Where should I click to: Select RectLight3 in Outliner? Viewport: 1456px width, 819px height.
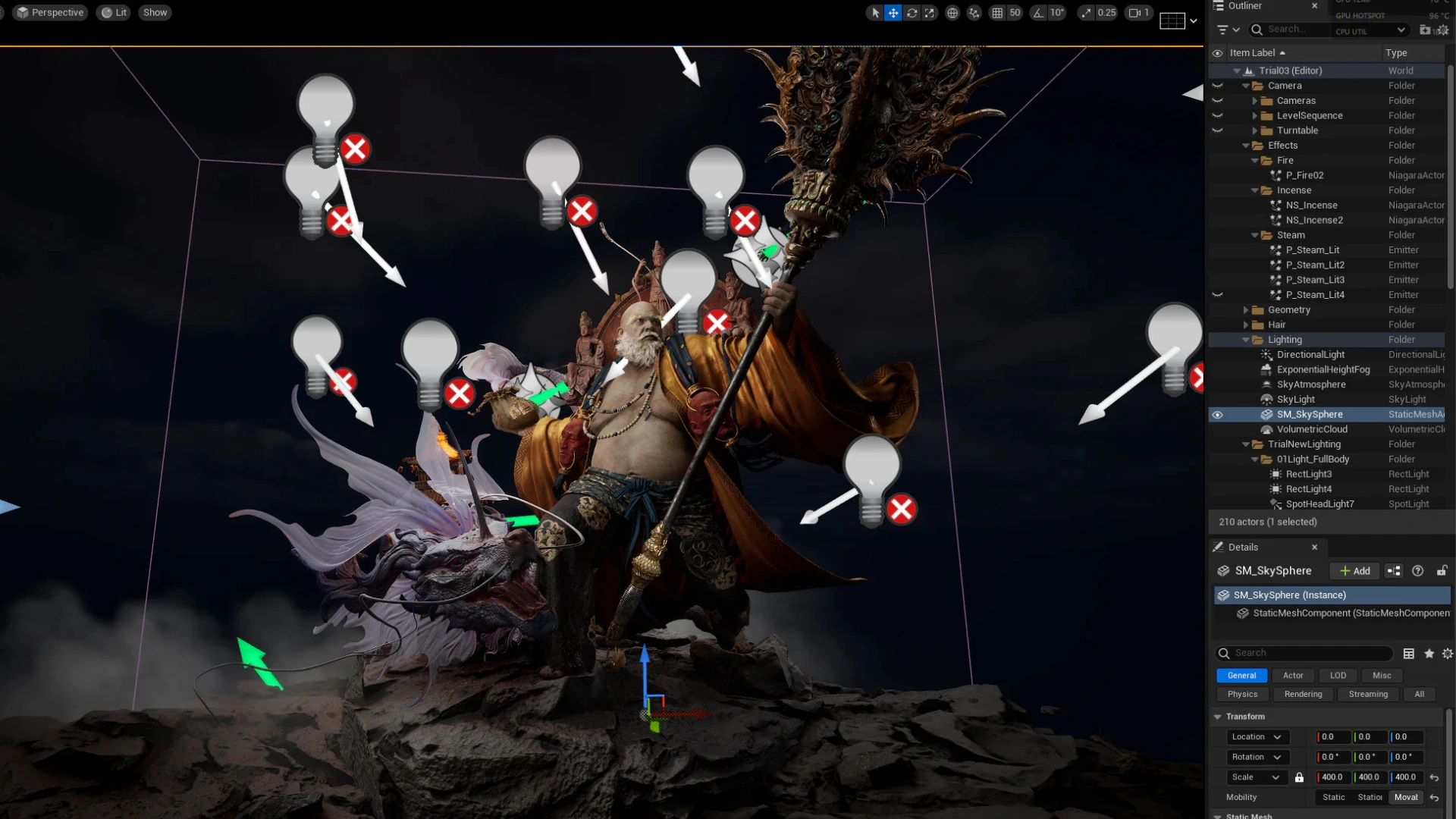point(1326,474)
